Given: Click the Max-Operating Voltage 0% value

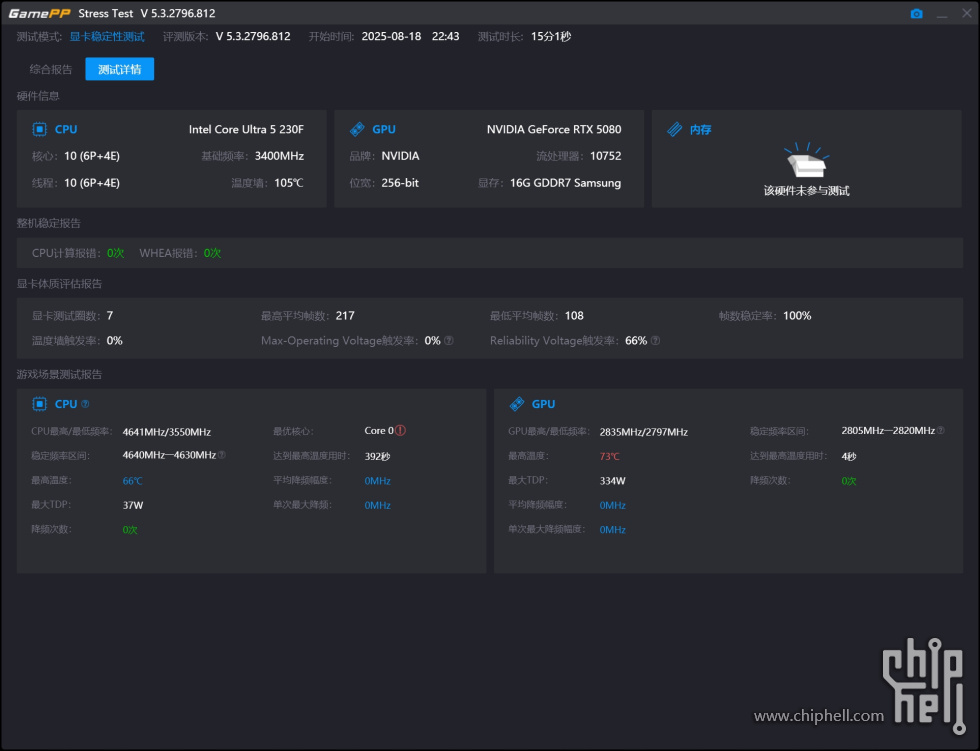Looking at the screenshot, I should coord(432,341).
